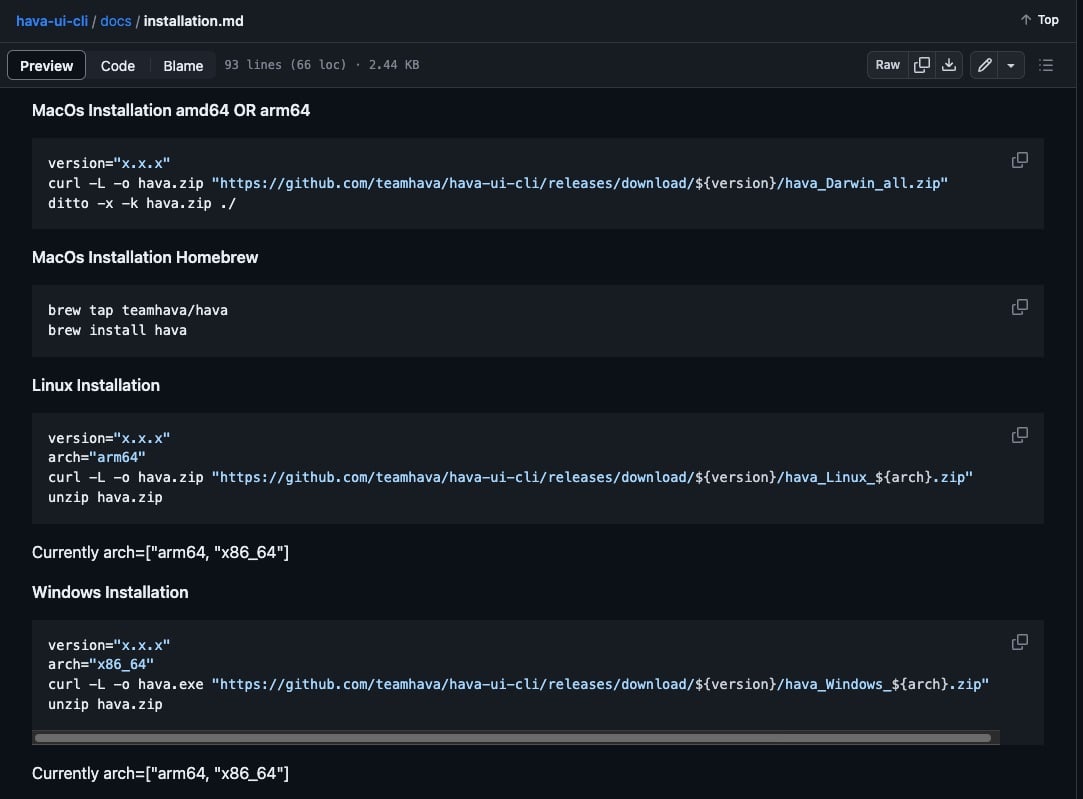
Task: Click unzip hava.zip in the Linux block
Action: click(105, 497)
